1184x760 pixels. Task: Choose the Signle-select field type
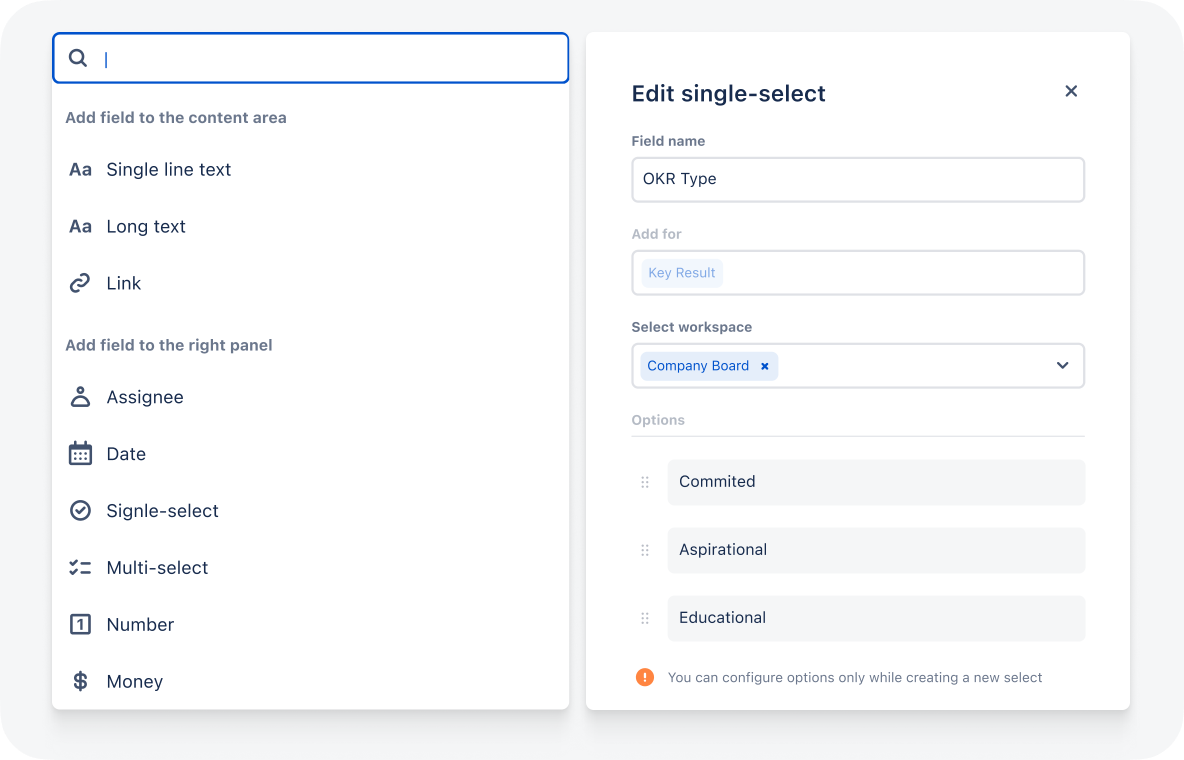pos(162,511)
